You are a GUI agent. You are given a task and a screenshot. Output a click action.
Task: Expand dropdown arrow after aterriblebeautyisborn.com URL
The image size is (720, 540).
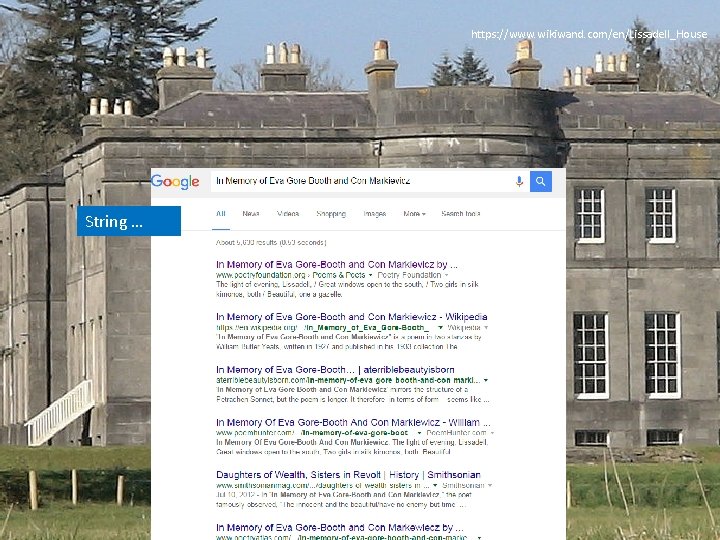coord(486,380)
